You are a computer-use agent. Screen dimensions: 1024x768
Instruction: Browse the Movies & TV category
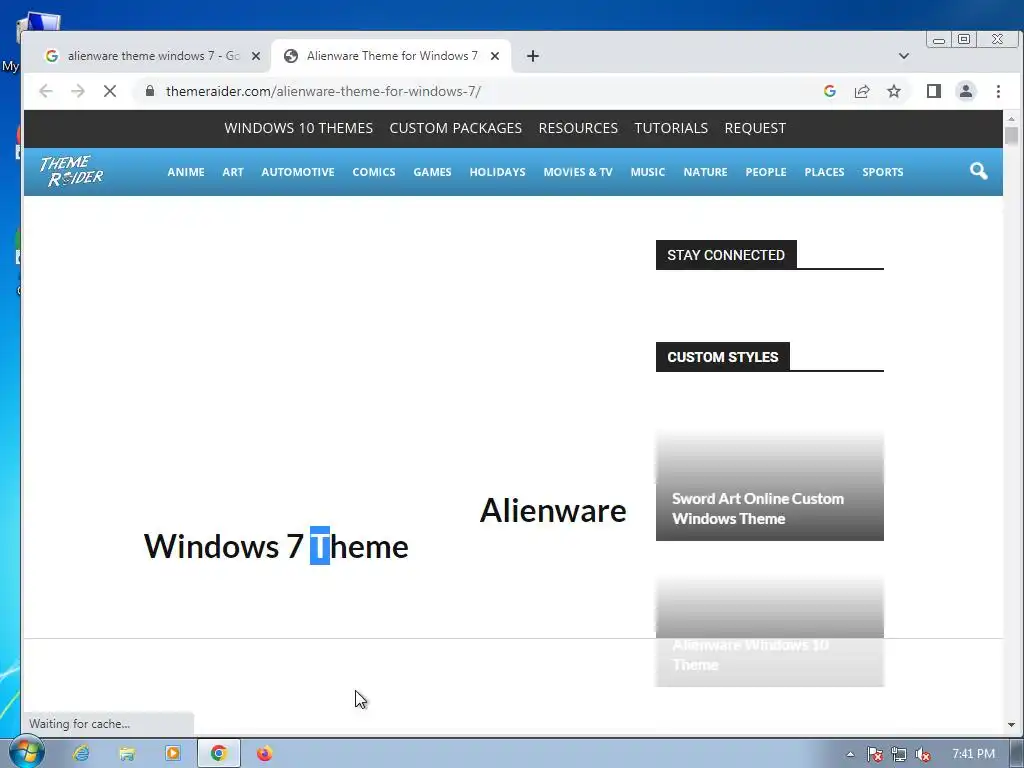(578, 172)
